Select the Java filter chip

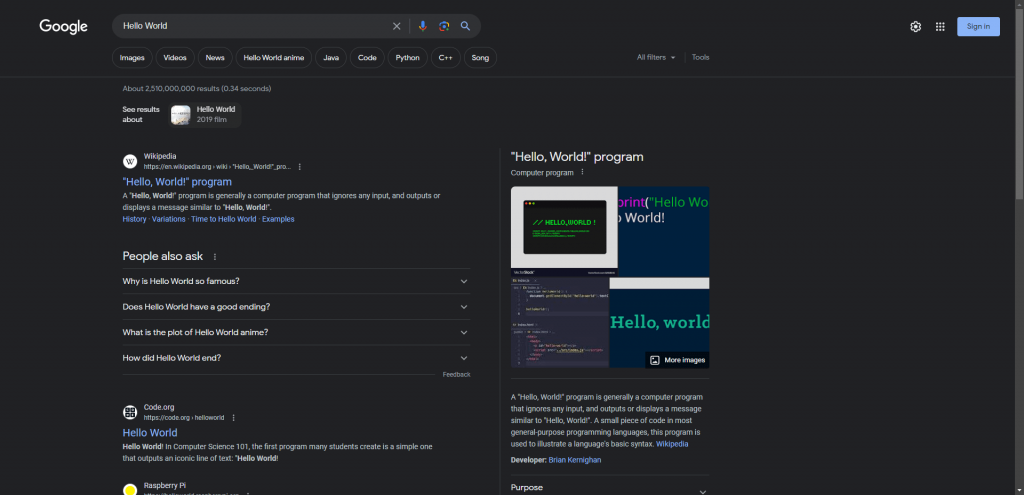click(331, 57)
